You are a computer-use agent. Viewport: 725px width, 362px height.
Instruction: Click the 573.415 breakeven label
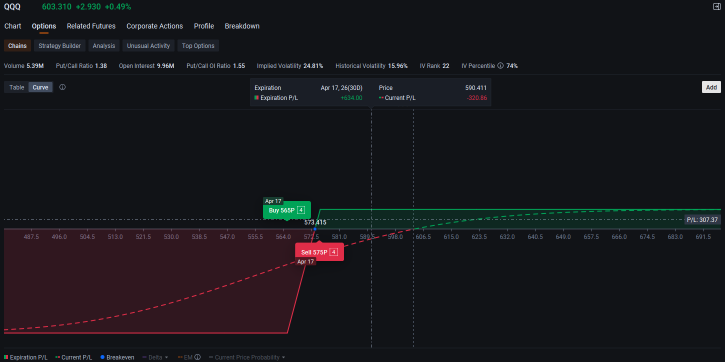(315, 222)
